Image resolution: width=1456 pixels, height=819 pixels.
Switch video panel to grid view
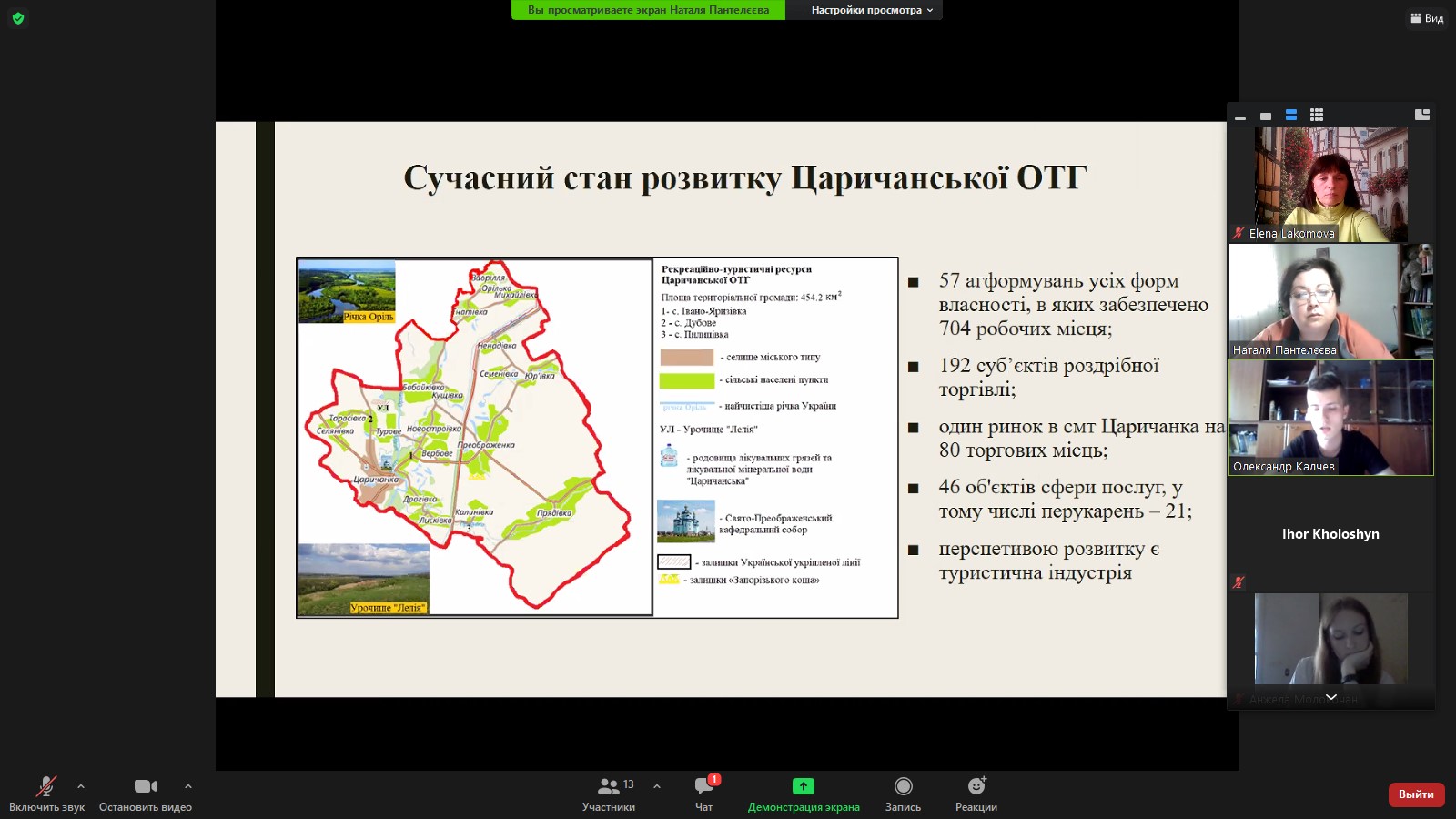click(1316, 115)
